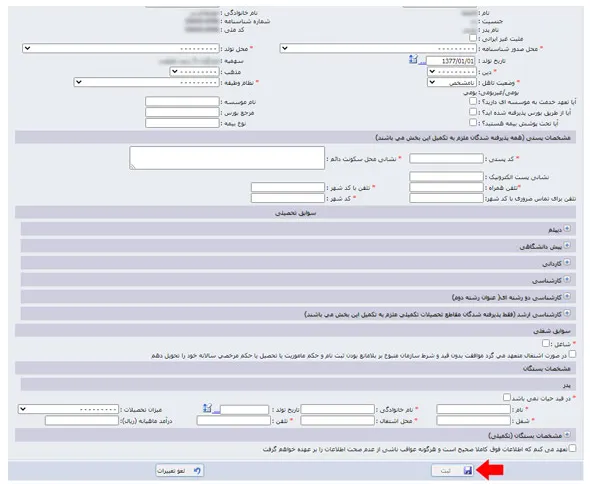Open father's میزان تحصیلات dropdown
The image size is (590, 484).
point(68,409)
